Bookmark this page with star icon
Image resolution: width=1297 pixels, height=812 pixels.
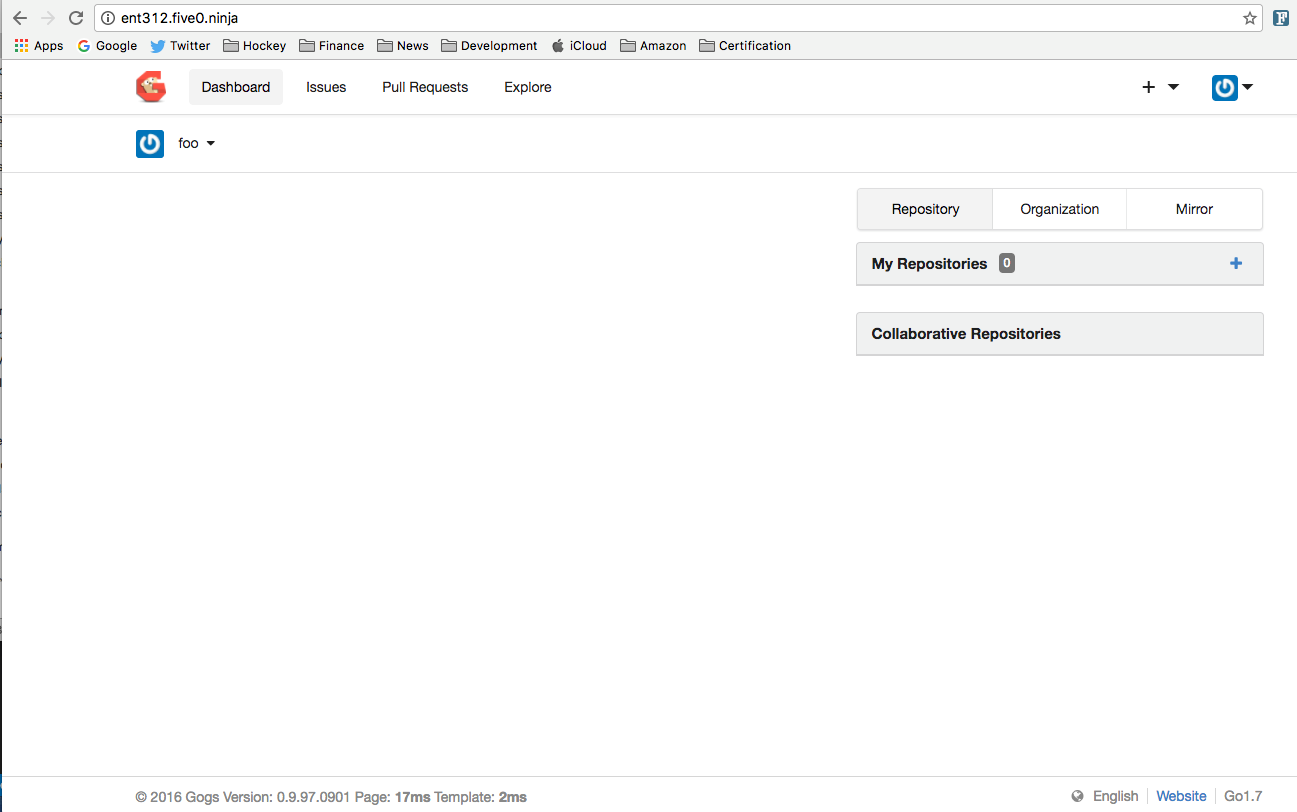[1250, 18]
